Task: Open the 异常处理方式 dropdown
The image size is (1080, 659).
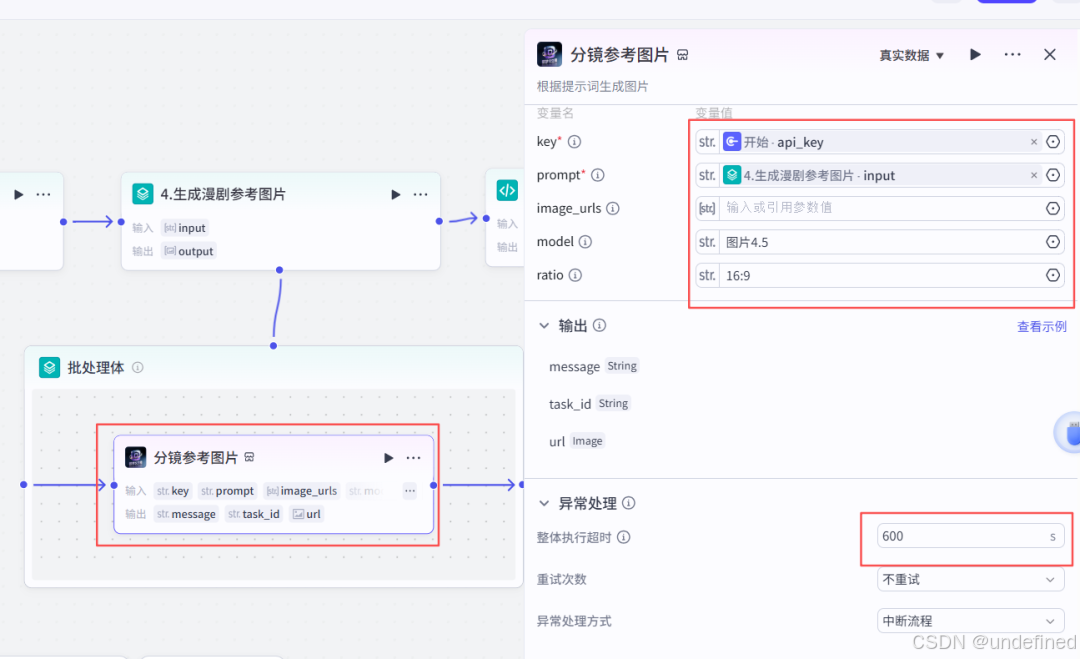Action: click(970, 620)
